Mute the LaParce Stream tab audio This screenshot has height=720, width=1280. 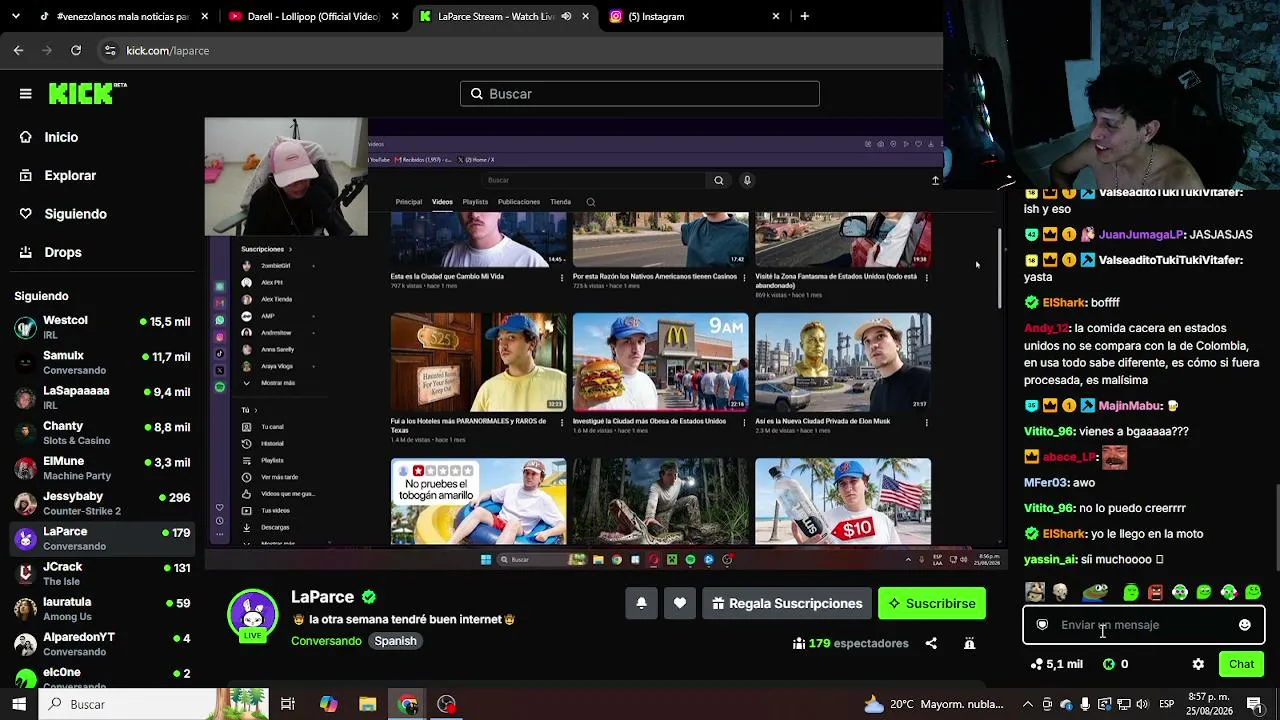[x=566, y=16]
